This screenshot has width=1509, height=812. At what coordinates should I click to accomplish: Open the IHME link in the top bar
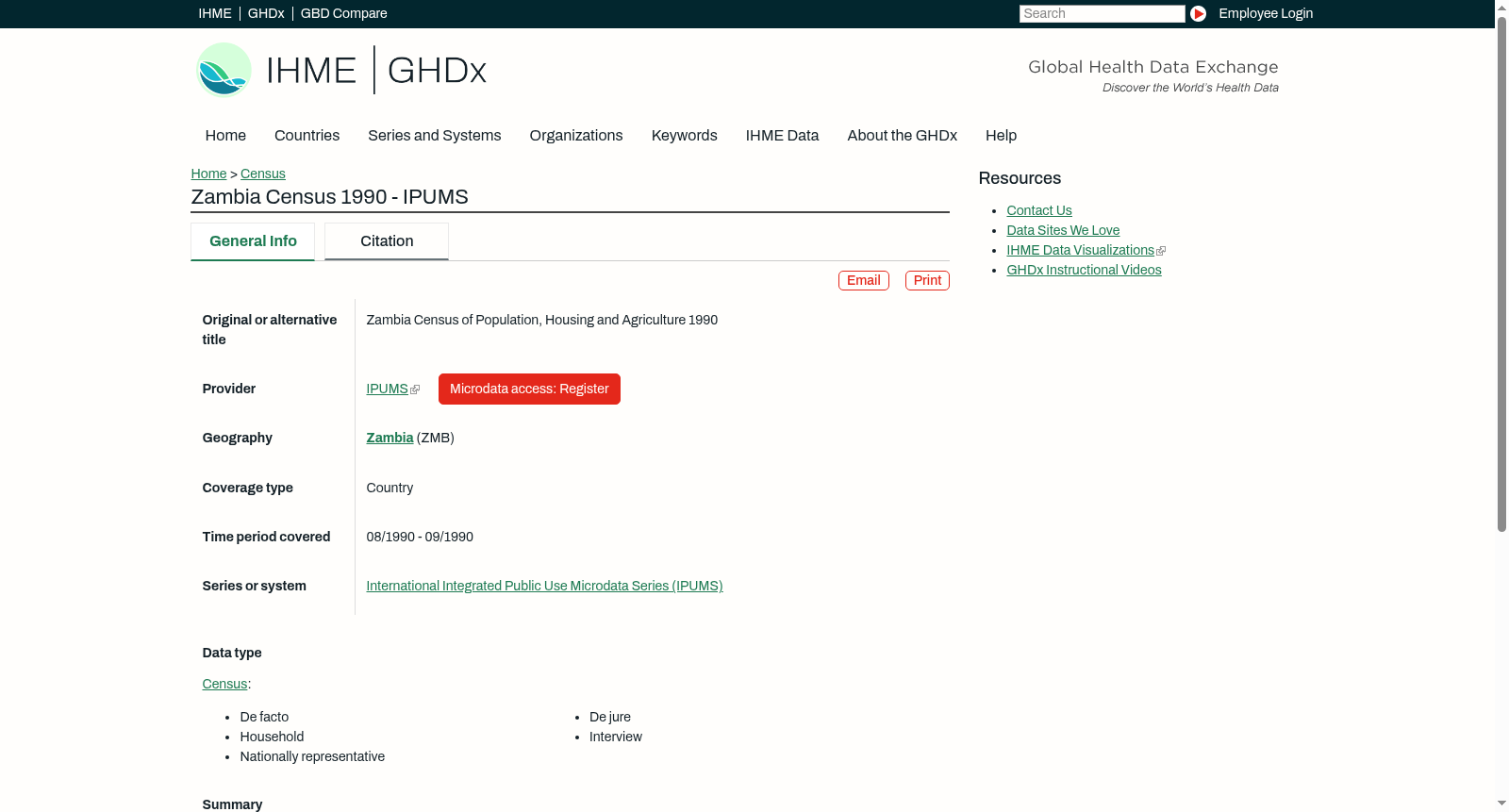pos(215,13)
